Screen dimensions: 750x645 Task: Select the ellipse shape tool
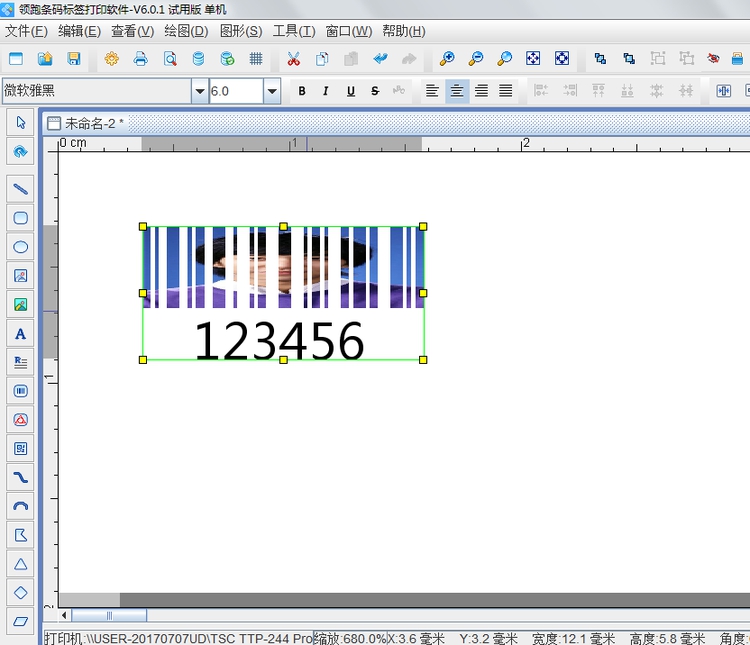[x=20, y=247]
